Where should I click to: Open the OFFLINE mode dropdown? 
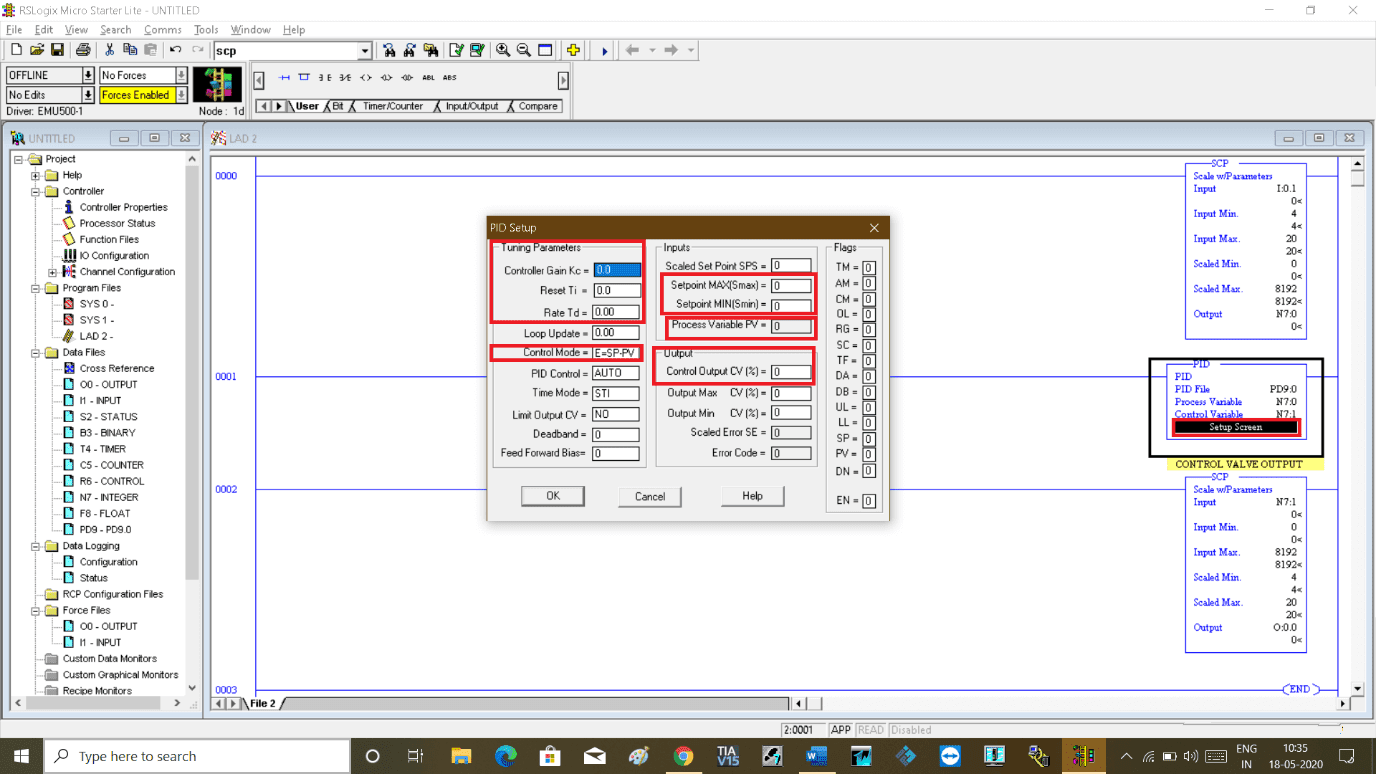pos(88,75)
